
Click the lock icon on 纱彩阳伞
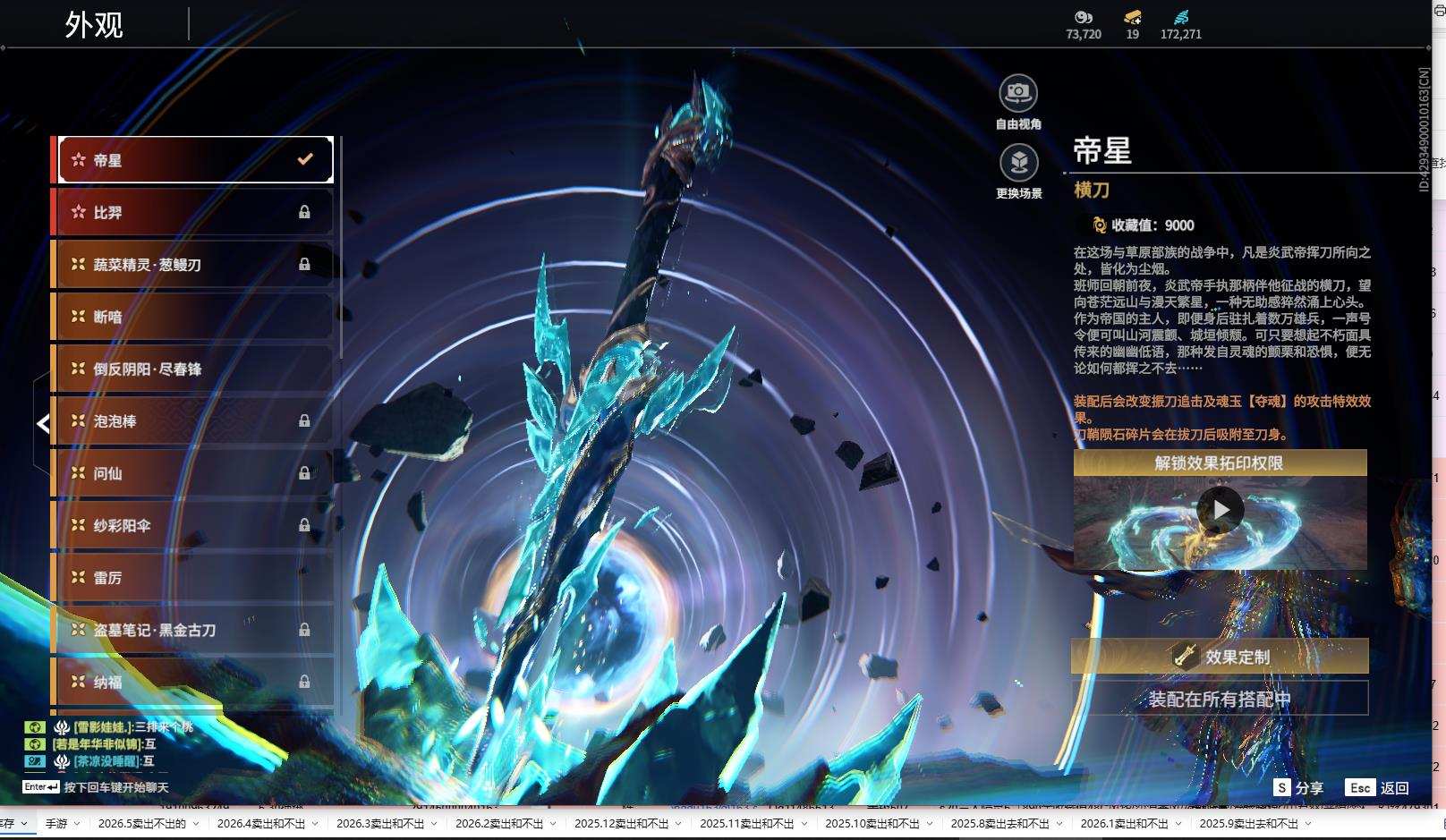304,525
